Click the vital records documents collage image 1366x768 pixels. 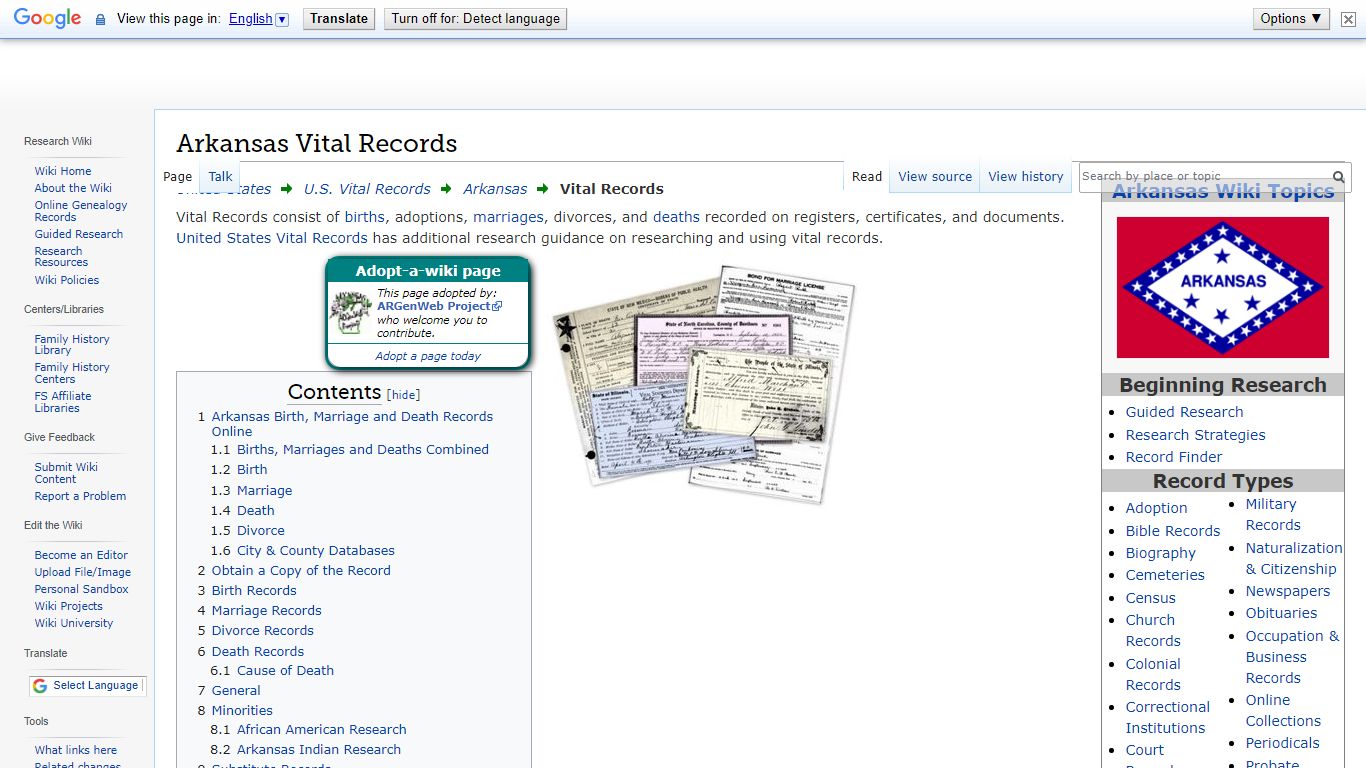click(704, 384)
